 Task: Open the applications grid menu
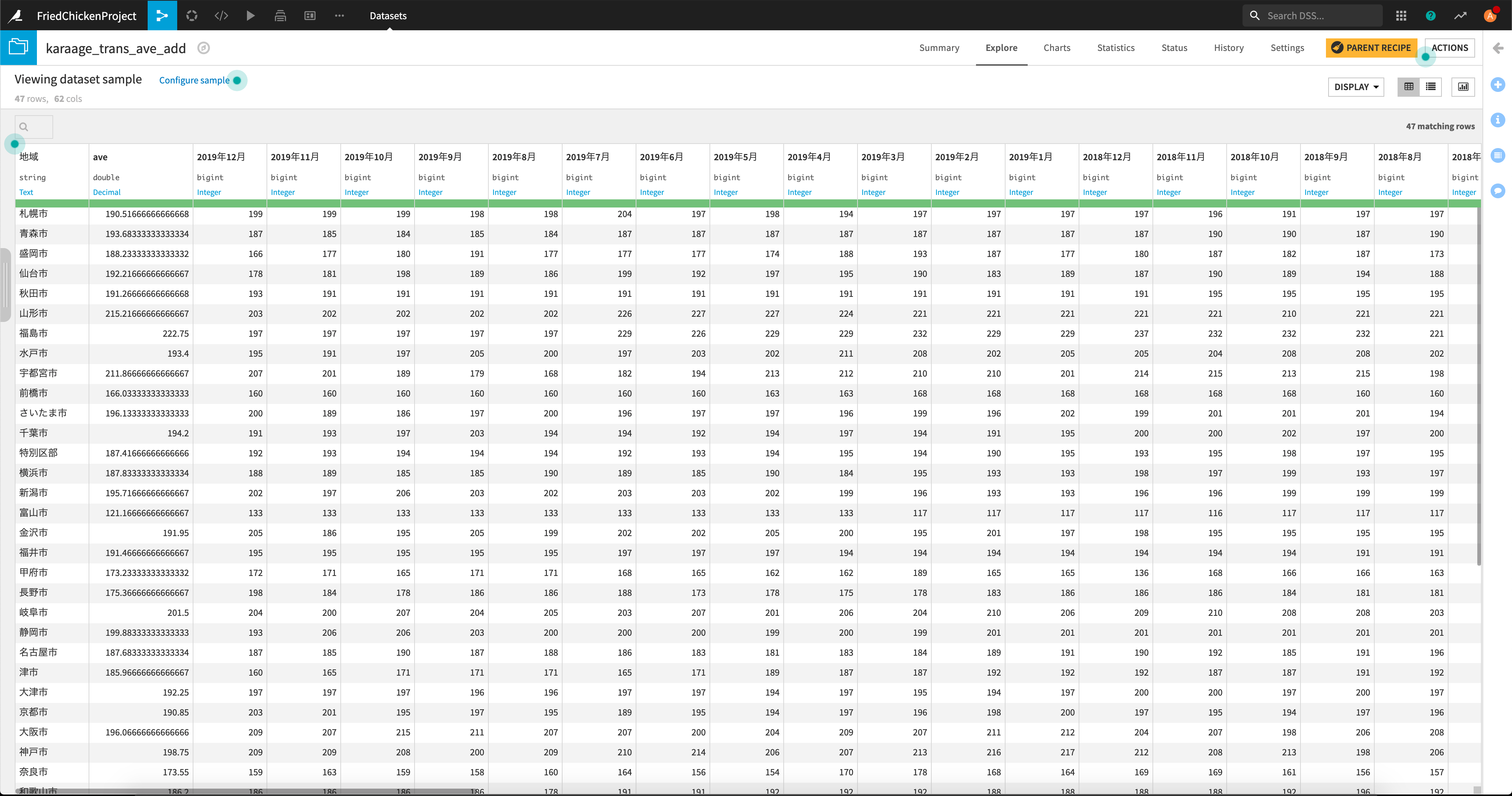1401,16
